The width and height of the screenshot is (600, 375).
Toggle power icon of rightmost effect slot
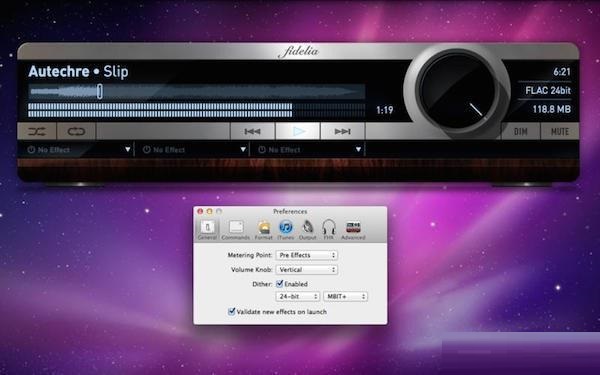tap(262, 150)
